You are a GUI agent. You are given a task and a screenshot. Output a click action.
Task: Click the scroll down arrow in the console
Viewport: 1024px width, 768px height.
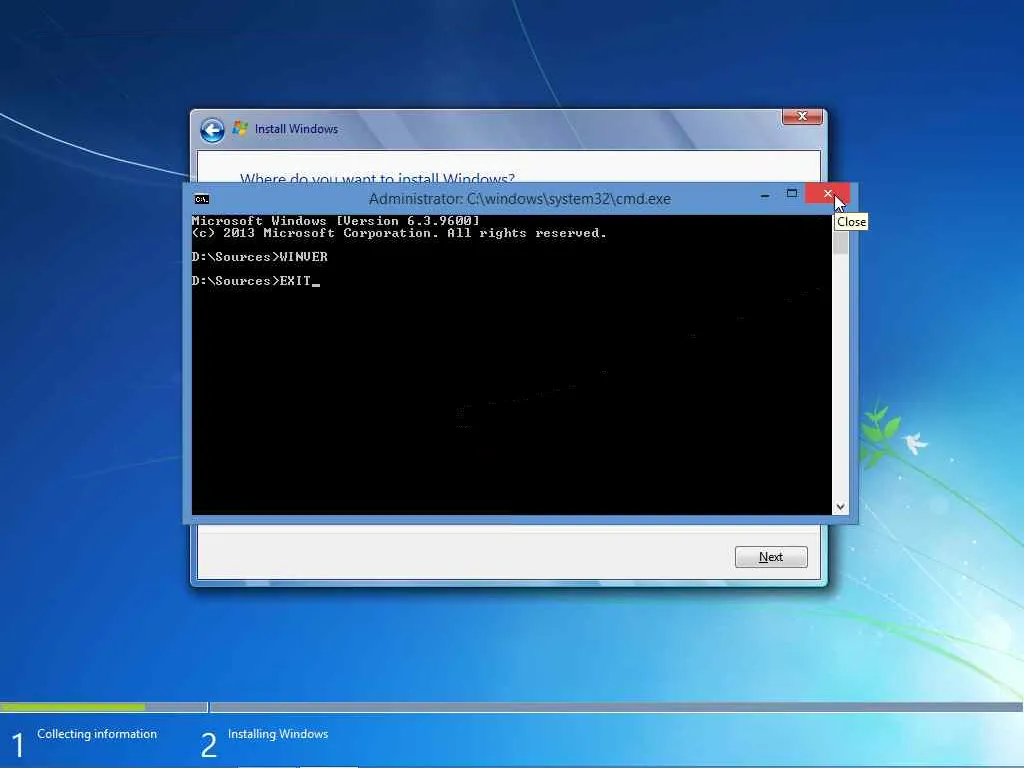pyautogui.click(x=840, y=507)
